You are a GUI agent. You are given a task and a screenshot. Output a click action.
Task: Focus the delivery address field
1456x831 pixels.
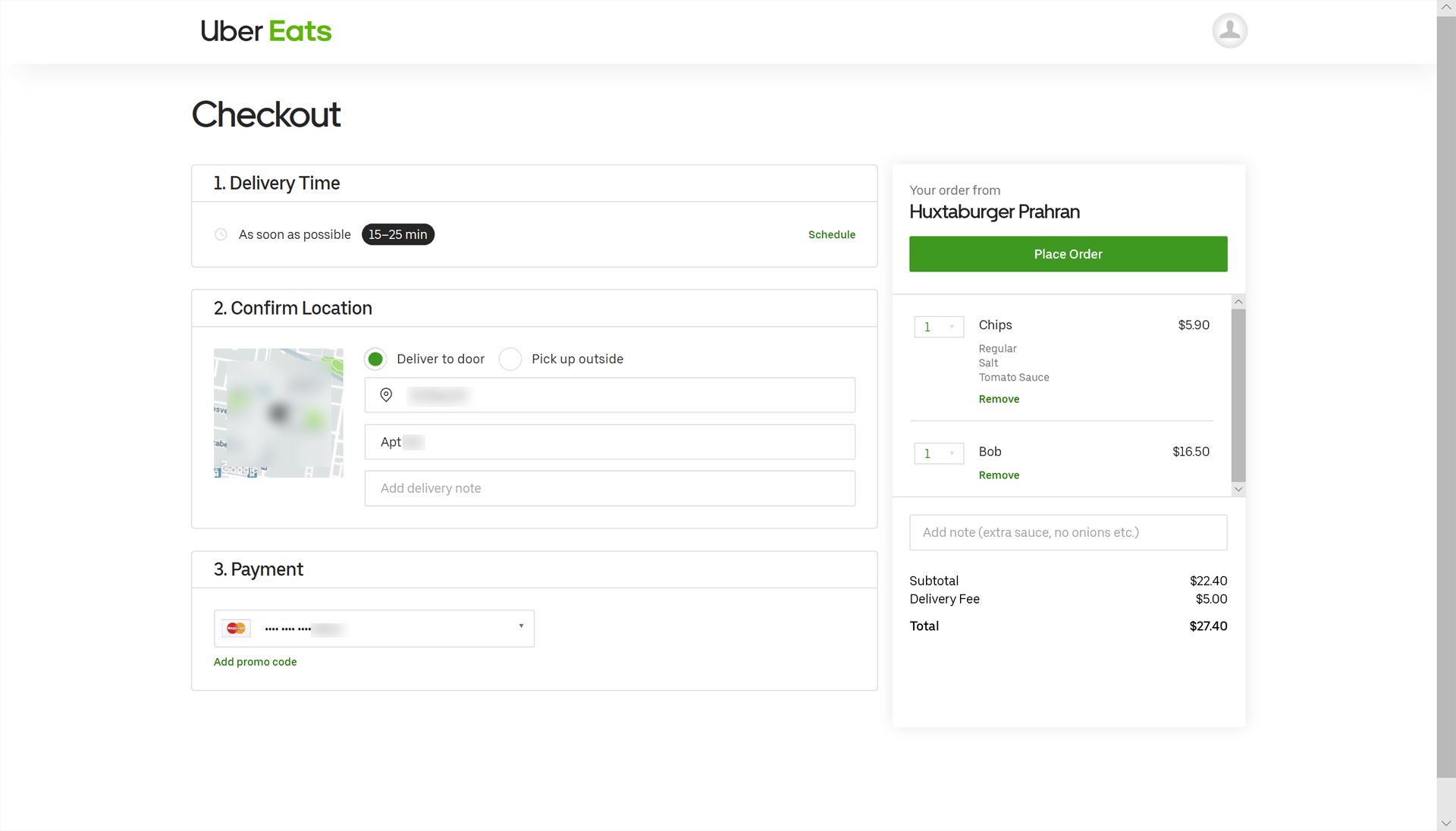click(610, 395)
